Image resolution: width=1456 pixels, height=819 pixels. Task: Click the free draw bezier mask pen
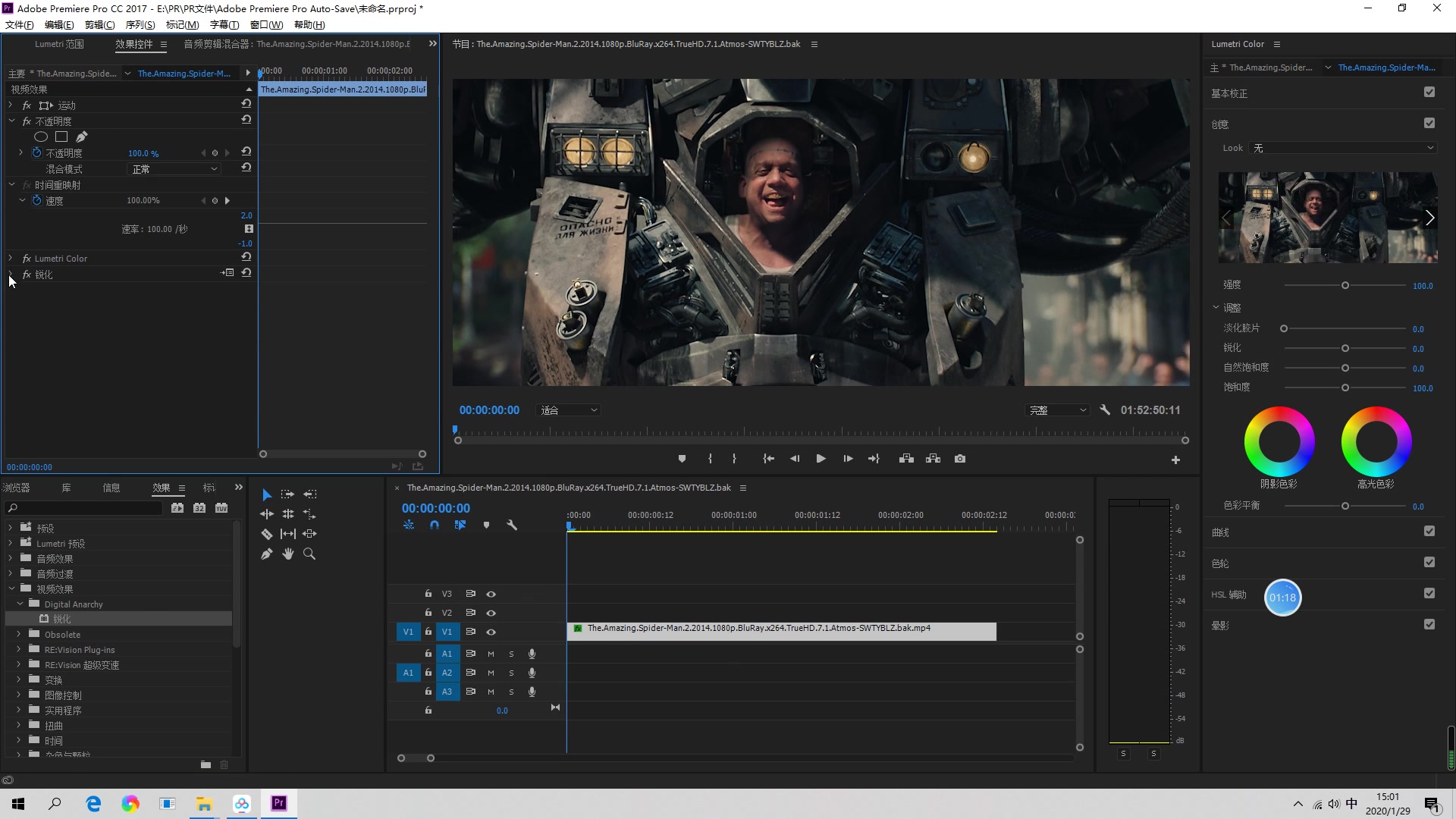(x=82, y=137)
